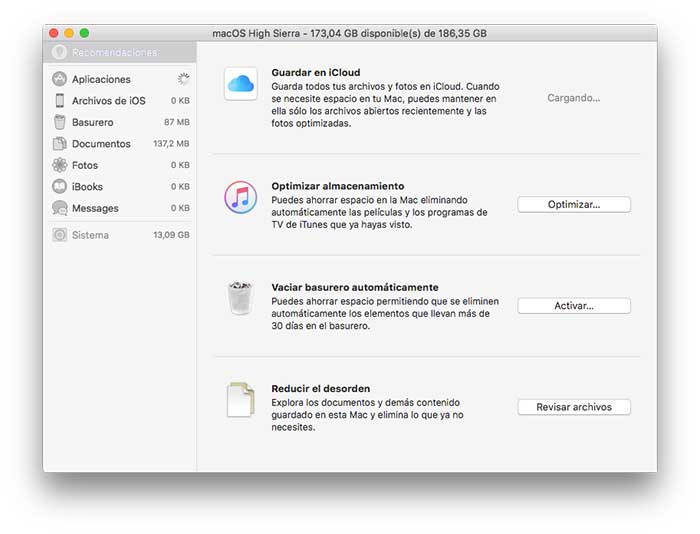700x534 pixels.
Task: Click the Aplicaciones app icon
Action: (x=59, y=79)
